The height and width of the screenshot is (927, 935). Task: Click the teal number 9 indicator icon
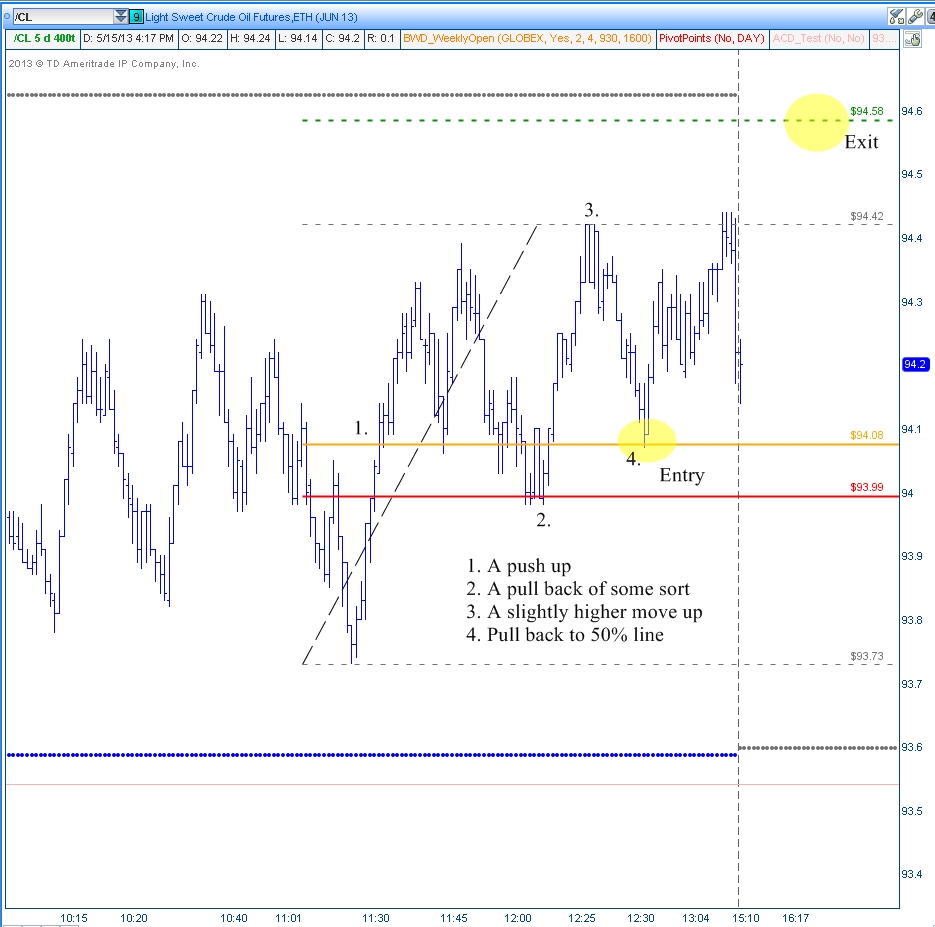pos(136,17)
